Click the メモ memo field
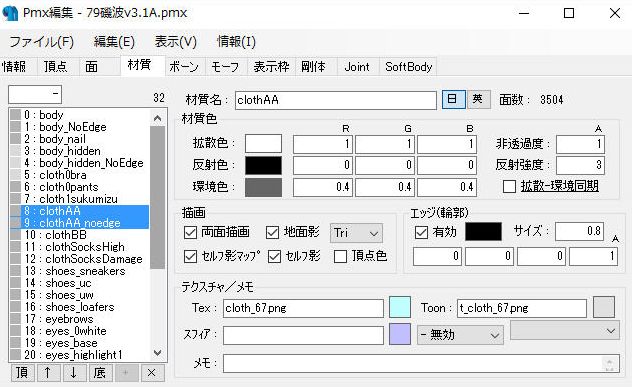Image resolution: width=632 pixels, height=387 pixels. click(421, 364)
